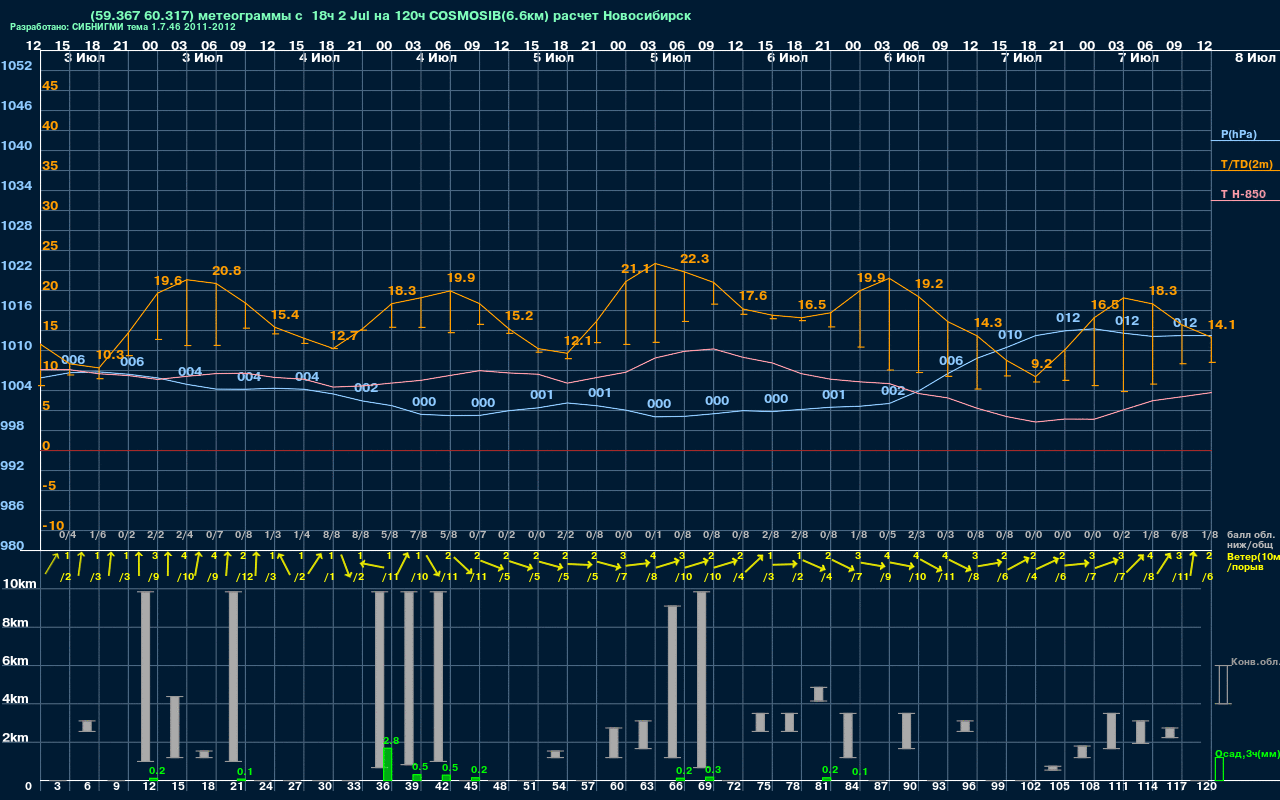Click the 2/3 cloud amount value

point(916,535)
